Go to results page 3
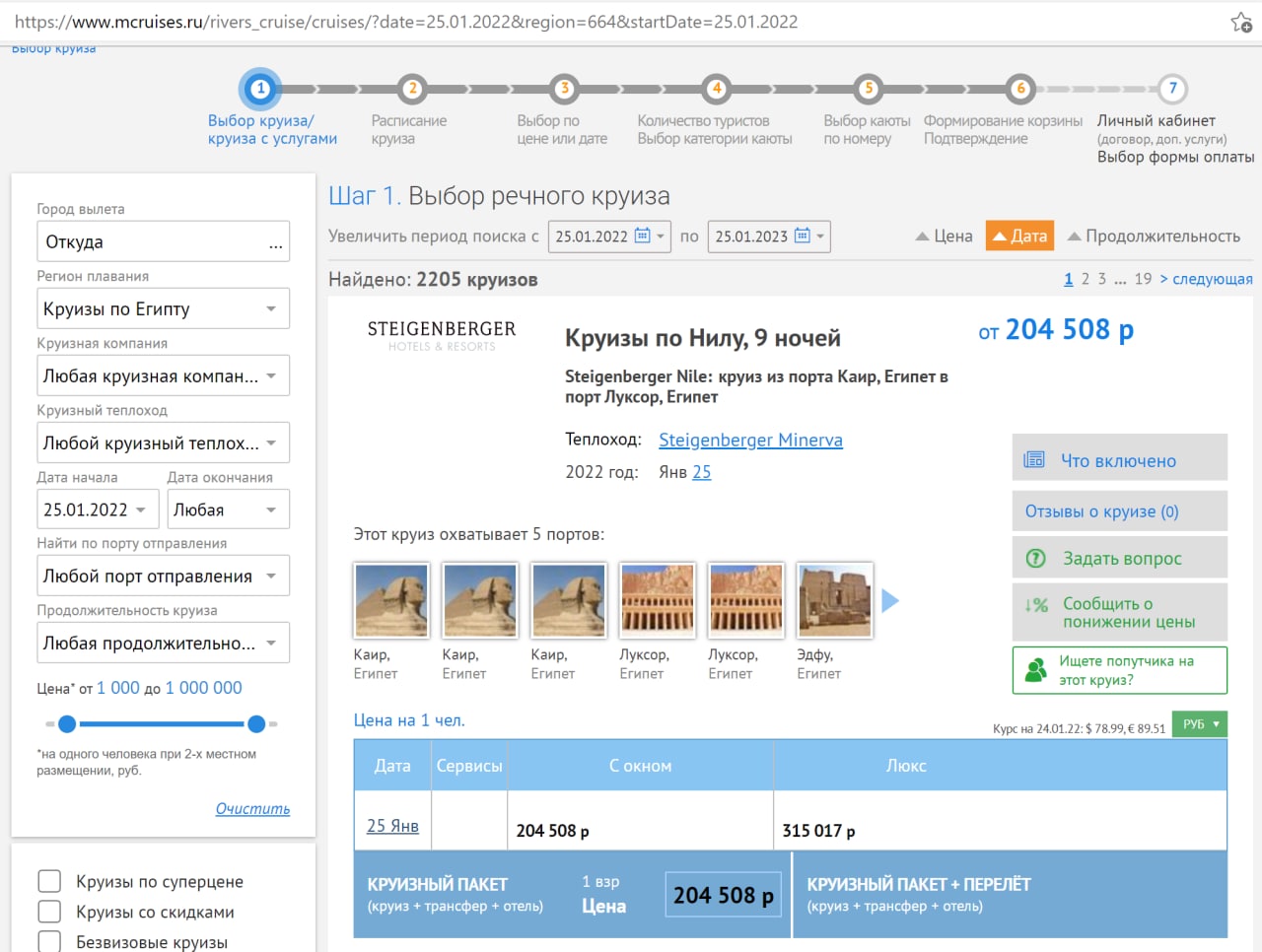The width and height of the screenshot is (1262, 952). 1102,279
